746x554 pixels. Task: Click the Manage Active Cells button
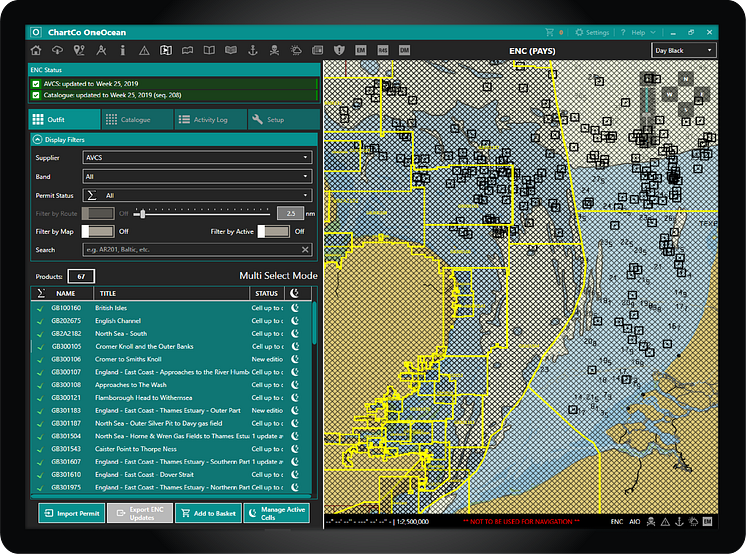277,513
